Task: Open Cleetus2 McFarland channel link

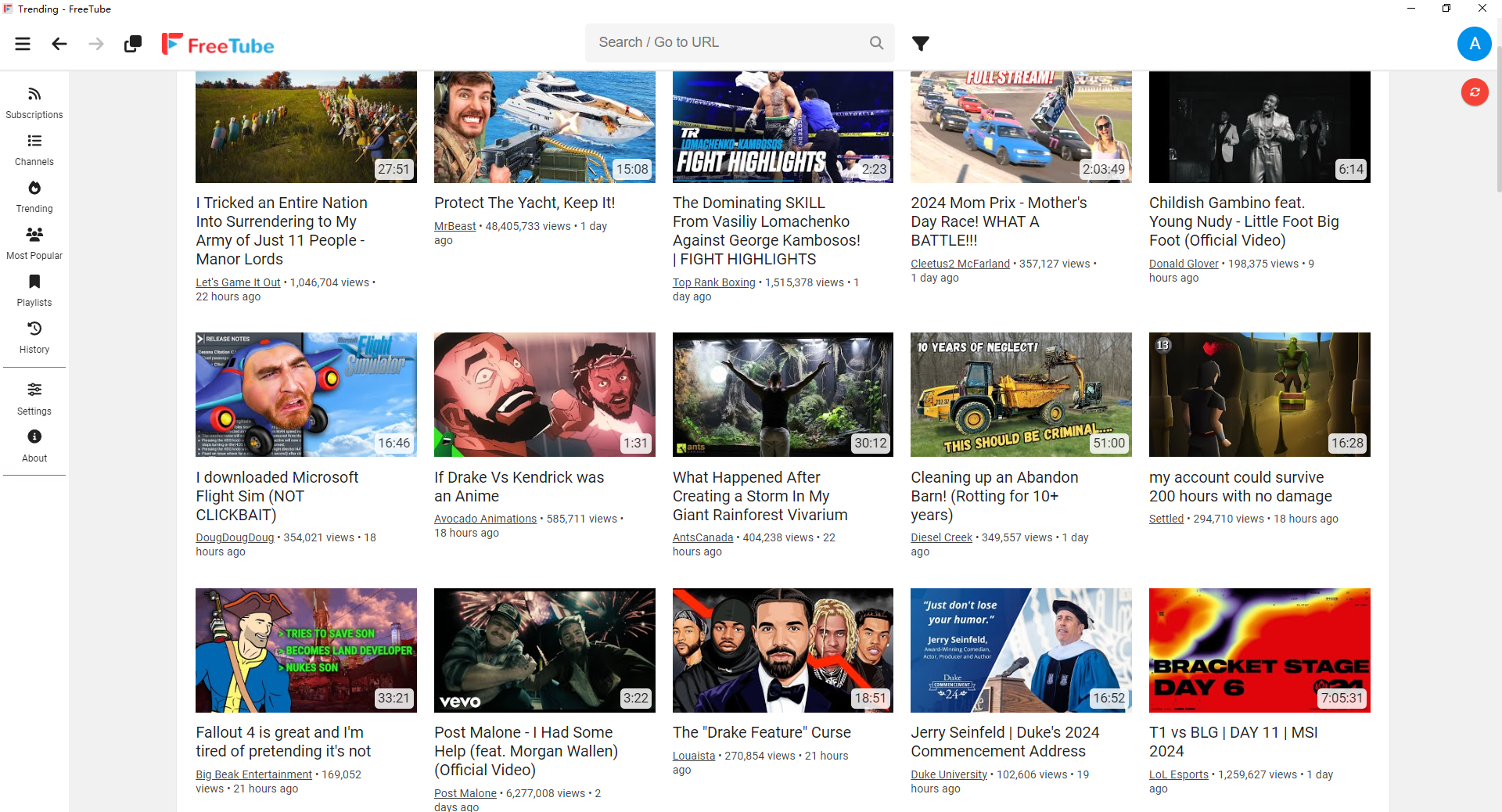Action: tap(960, 264)
